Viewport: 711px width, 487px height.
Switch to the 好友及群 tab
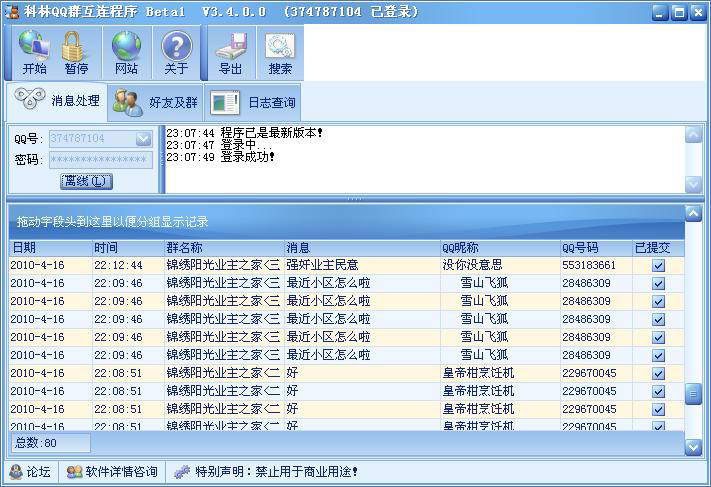(x=156, y=102)
